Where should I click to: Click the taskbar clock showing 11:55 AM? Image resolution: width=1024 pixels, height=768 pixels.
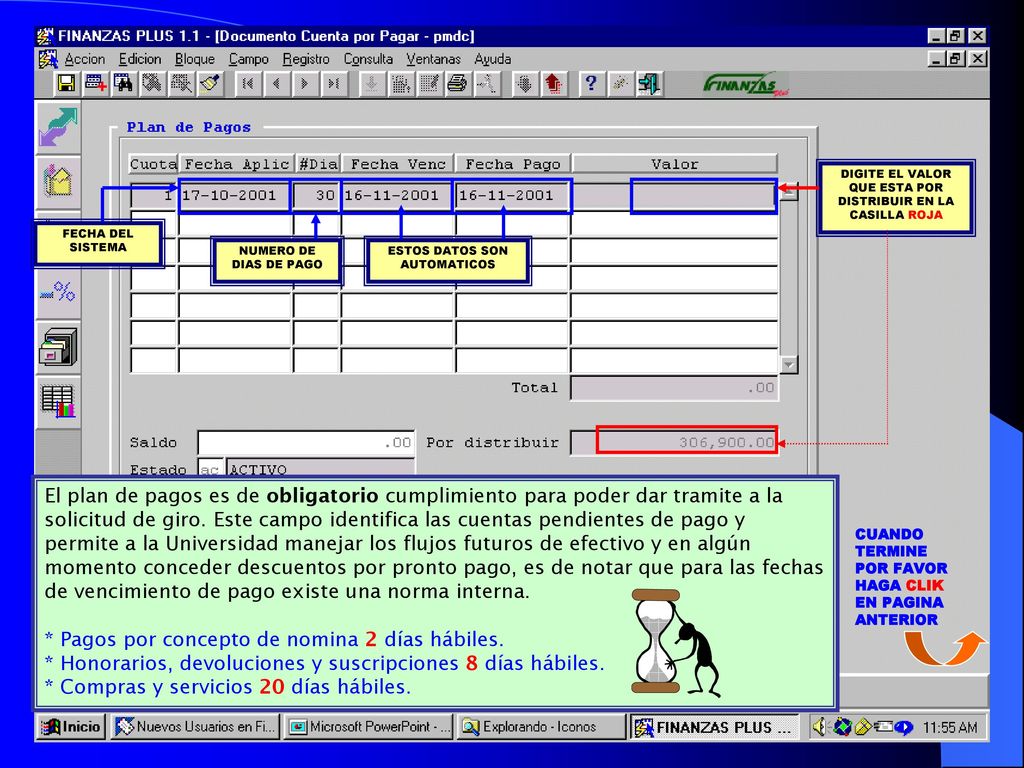click(950, 727)
